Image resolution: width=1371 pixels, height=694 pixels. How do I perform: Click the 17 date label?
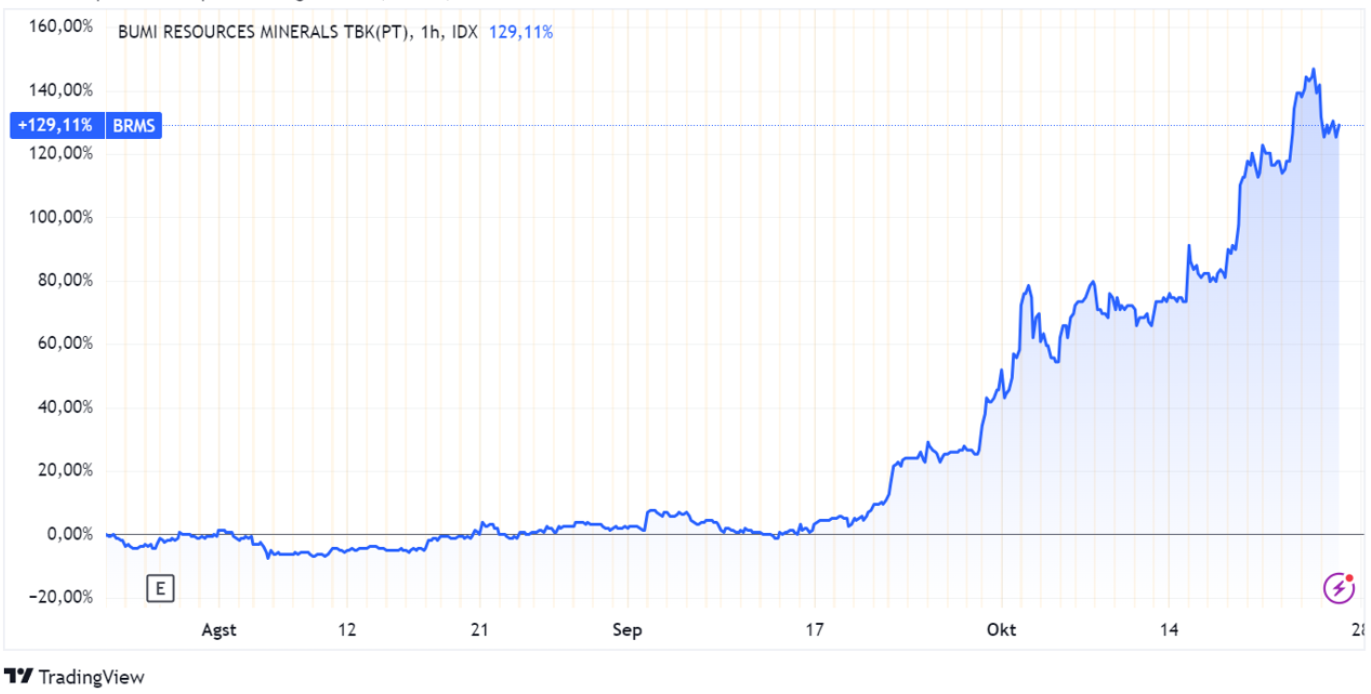[x=814, y=630]
